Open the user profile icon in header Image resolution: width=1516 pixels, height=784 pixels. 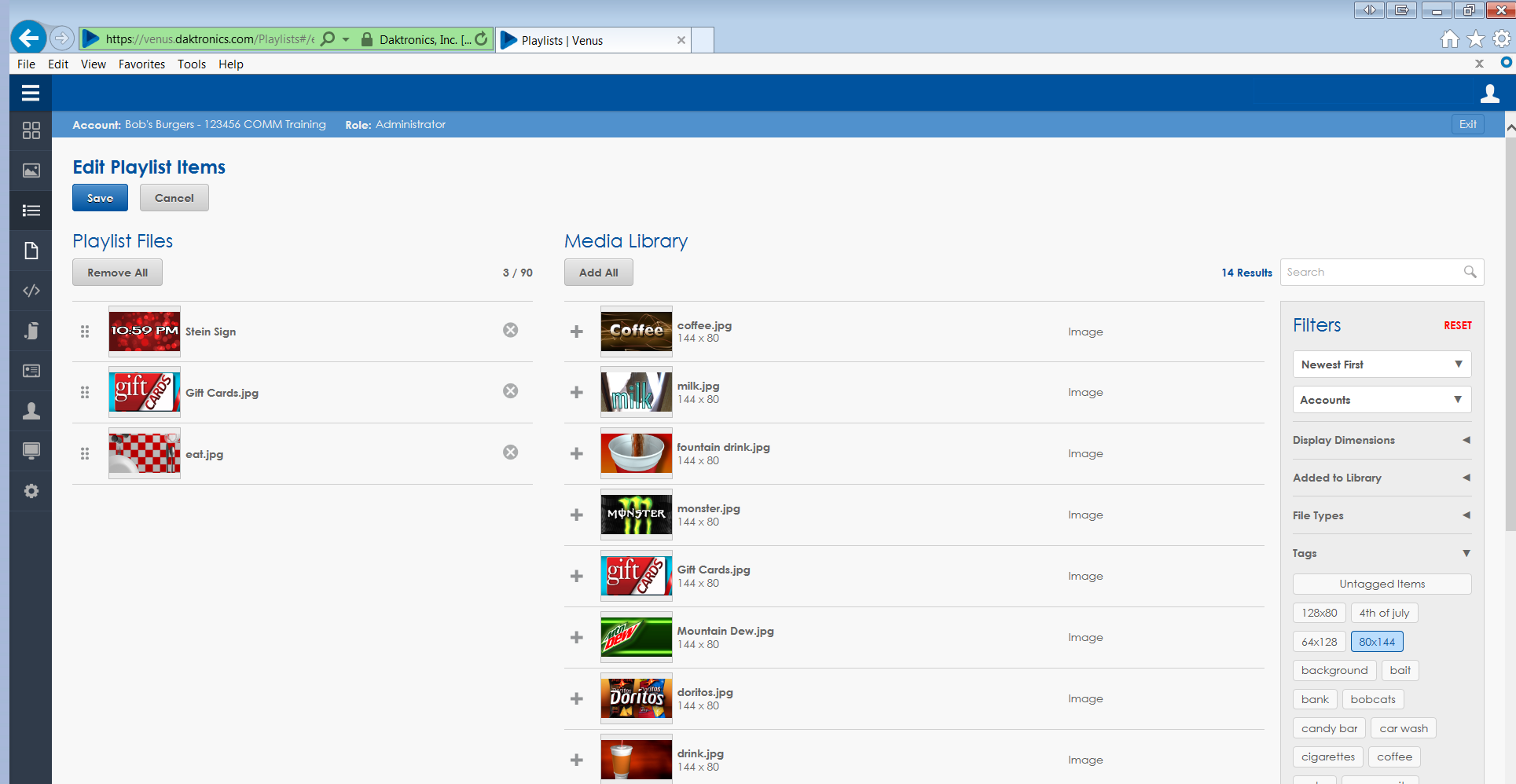point(1489,94)
